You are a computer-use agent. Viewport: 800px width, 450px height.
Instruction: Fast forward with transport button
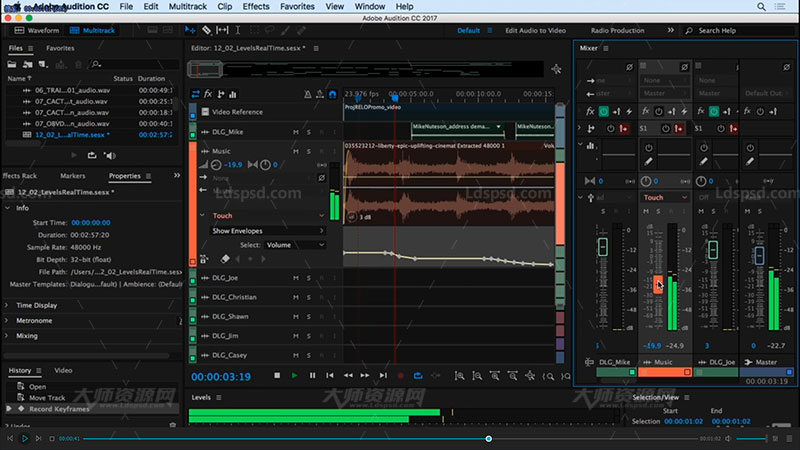pos(365,376)
